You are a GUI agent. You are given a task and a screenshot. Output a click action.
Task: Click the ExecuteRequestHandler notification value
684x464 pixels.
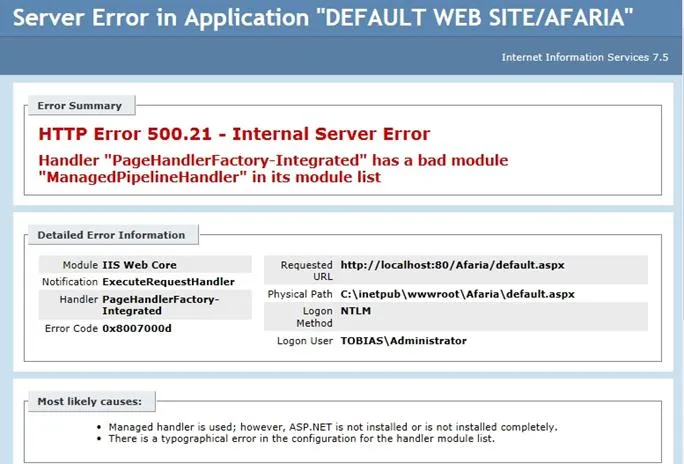168,282
